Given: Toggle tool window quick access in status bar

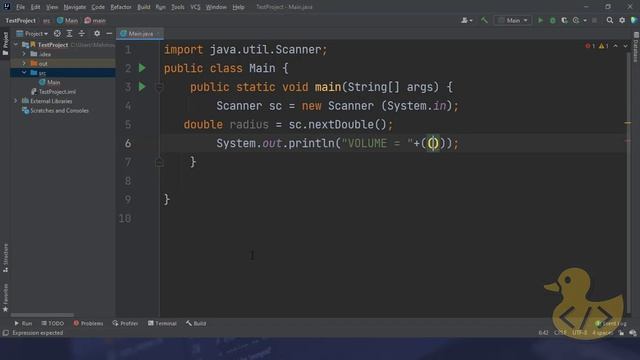Looking at the screenshot, I should [5, 333].
